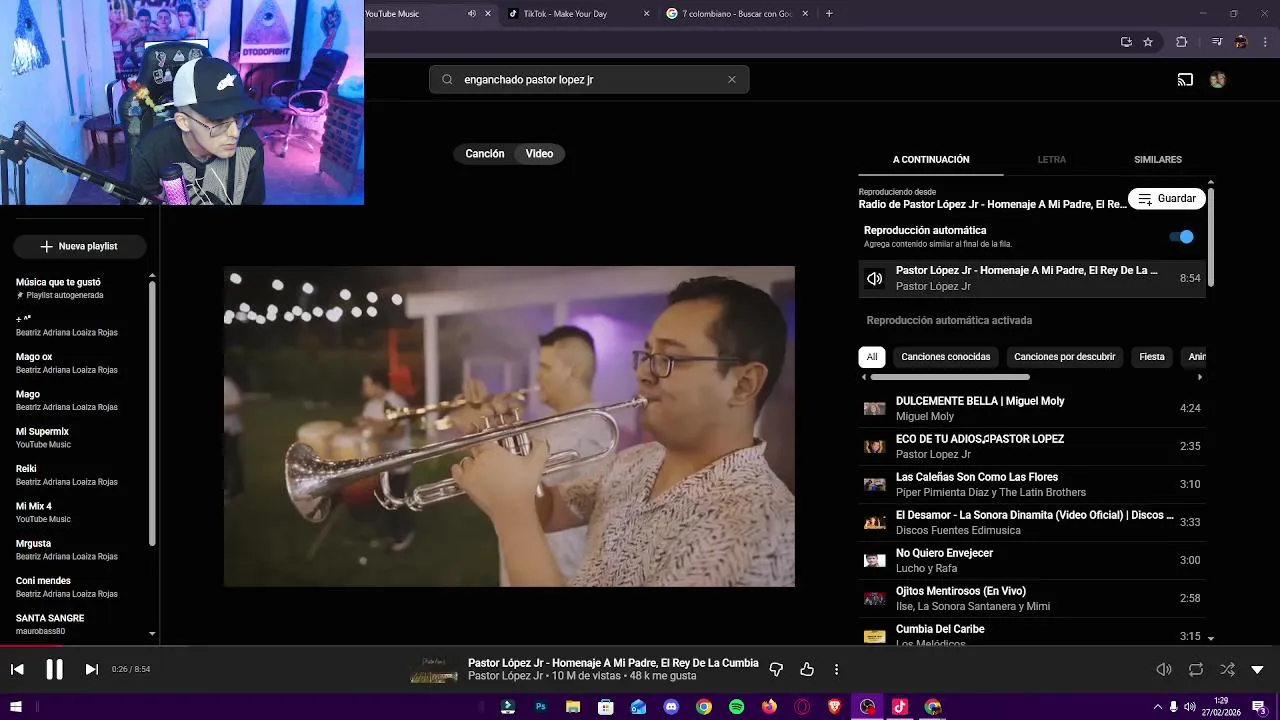Switch to the LETRA tab
The height and width of the screenshot is (720, 1280).
point(1051,160)
